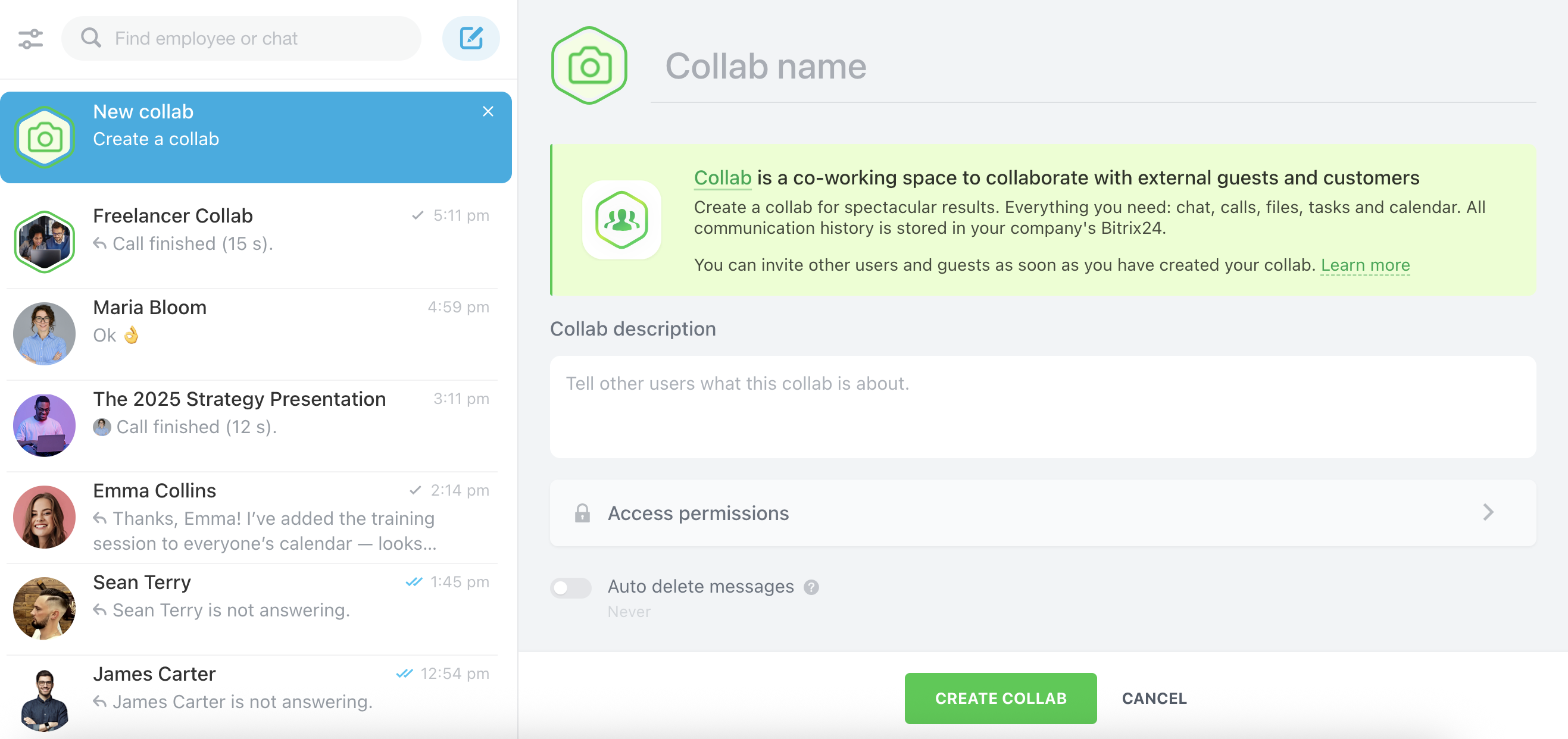Follow the Learn more link
Viewport: 1568px width, 739px height.
tap(1364, 265)
